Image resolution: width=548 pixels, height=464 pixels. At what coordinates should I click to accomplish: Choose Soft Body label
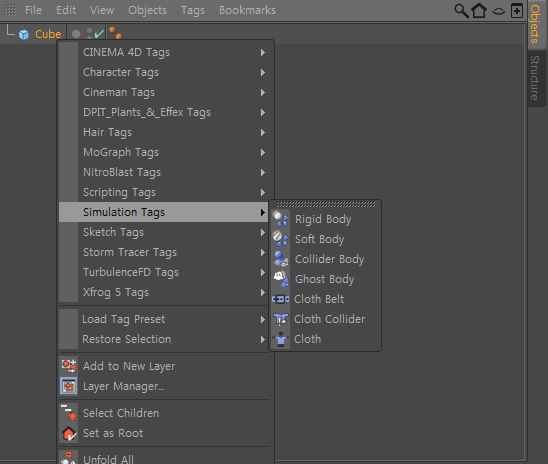click(x=319, y=239)
